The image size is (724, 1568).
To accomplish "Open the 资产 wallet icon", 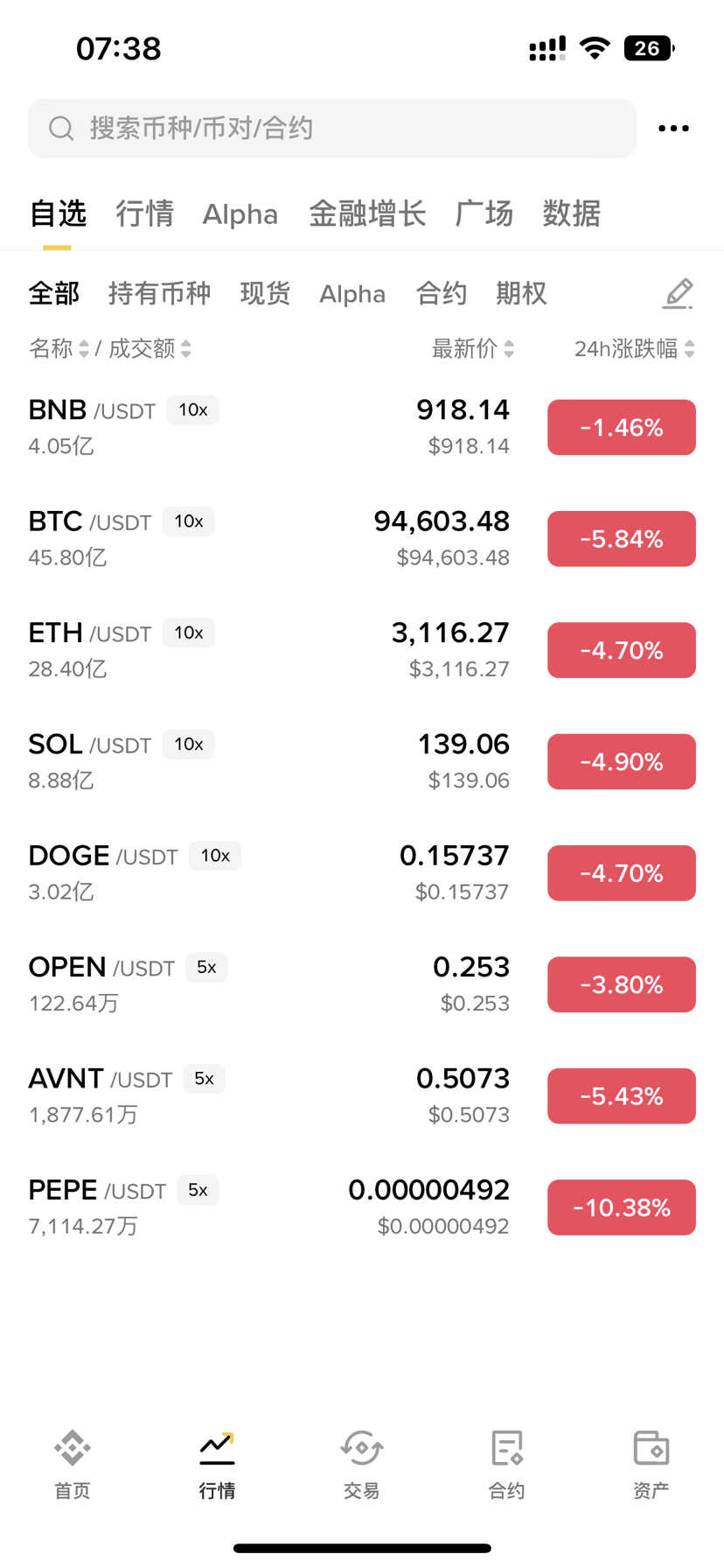I will [x=651, y=1448].
